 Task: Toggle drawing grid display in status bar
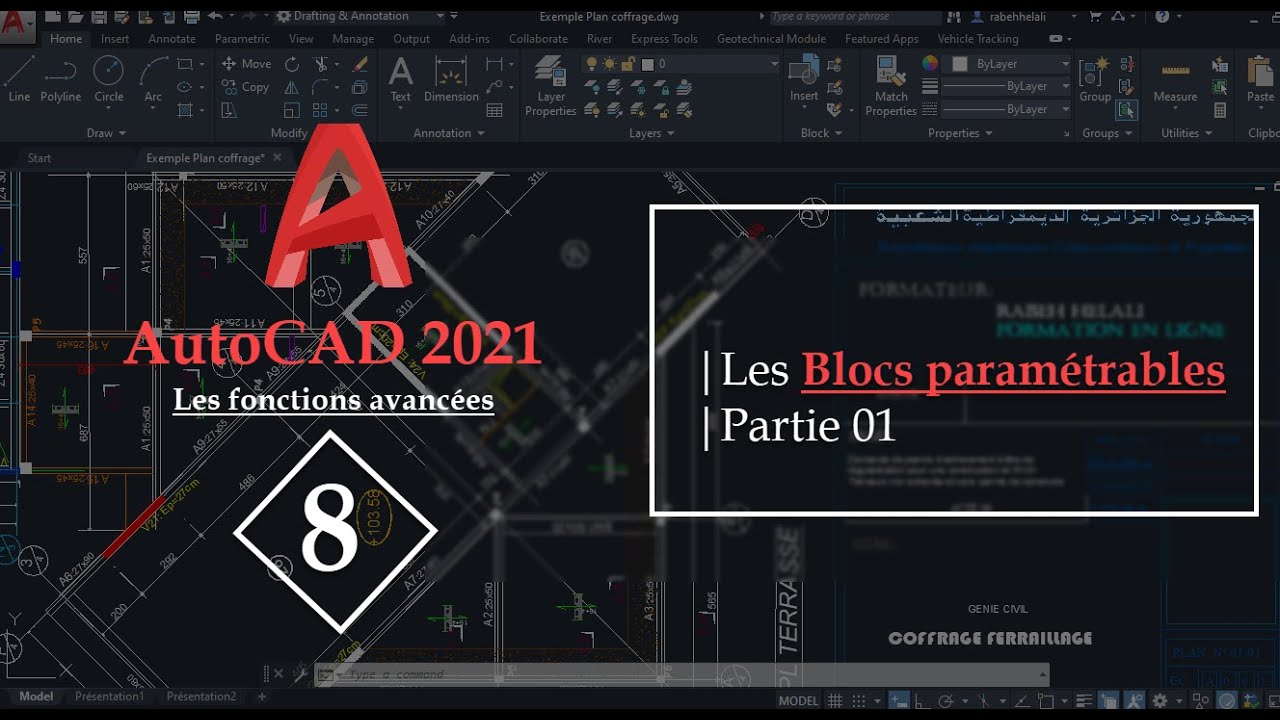(835, 701)
